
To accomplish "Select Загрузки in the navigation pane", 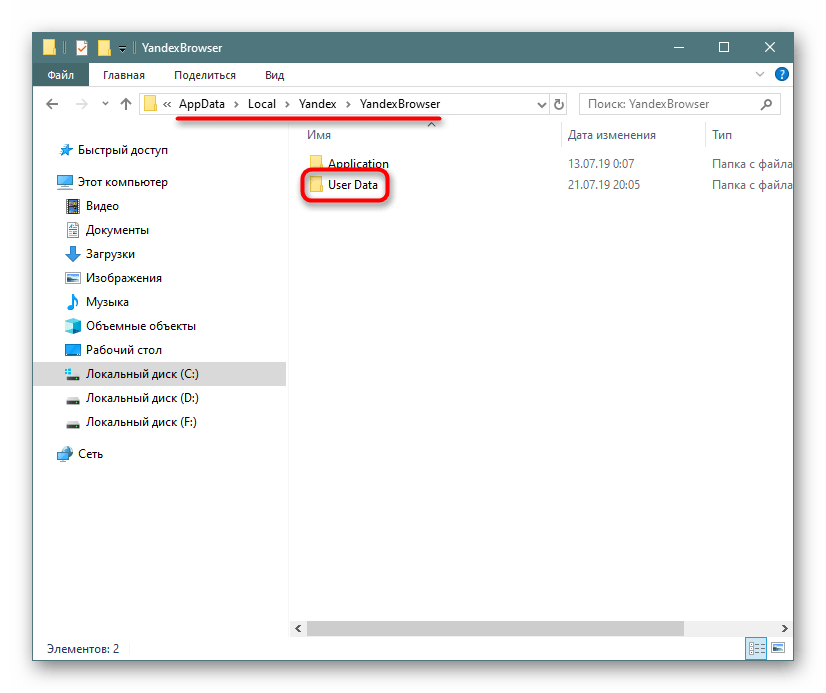I will pyautogui.click(x=110, y=254).
